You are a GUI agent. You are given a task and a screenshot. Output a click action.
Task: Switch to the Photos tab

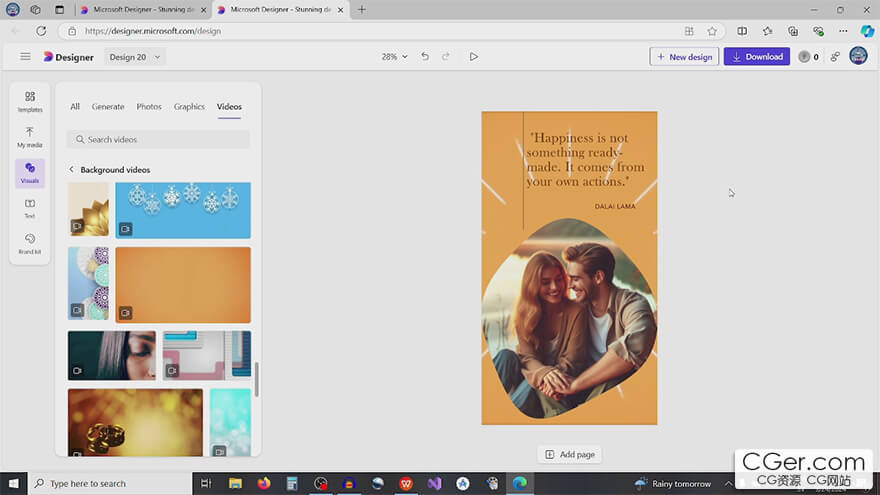point(149,107)
